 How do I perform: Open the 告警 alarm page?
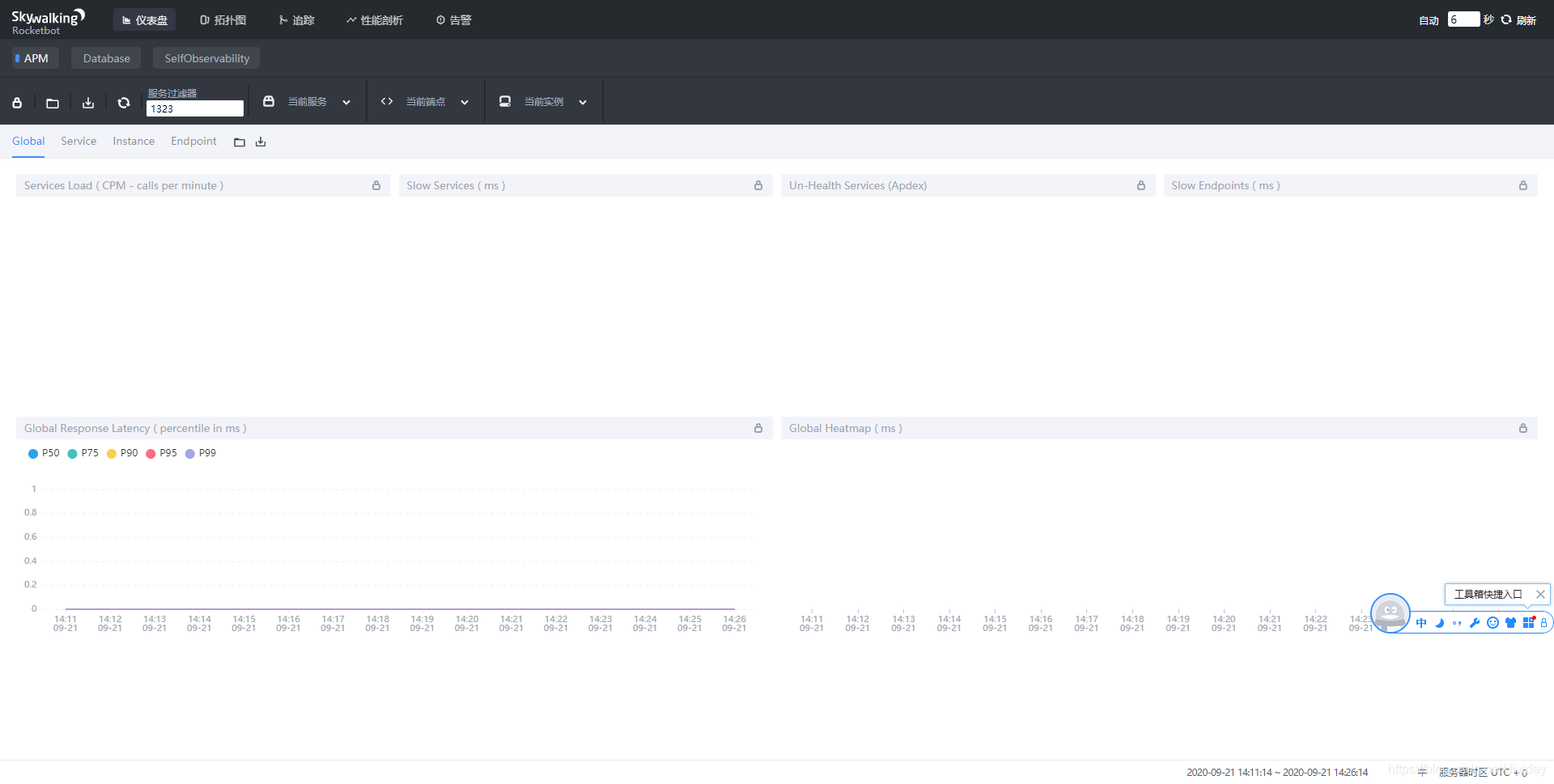(453, 20)
